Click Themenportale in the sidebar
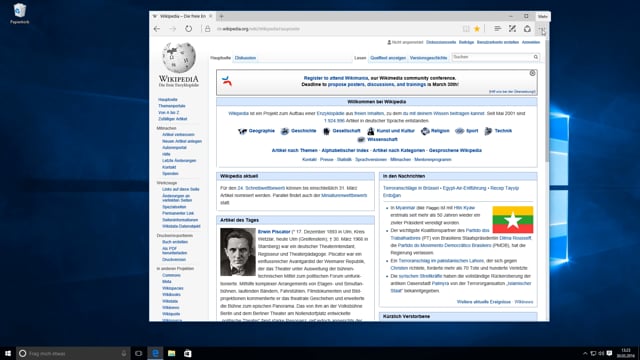The height and width of the screenshot is (360, 640). coord(172,106)
